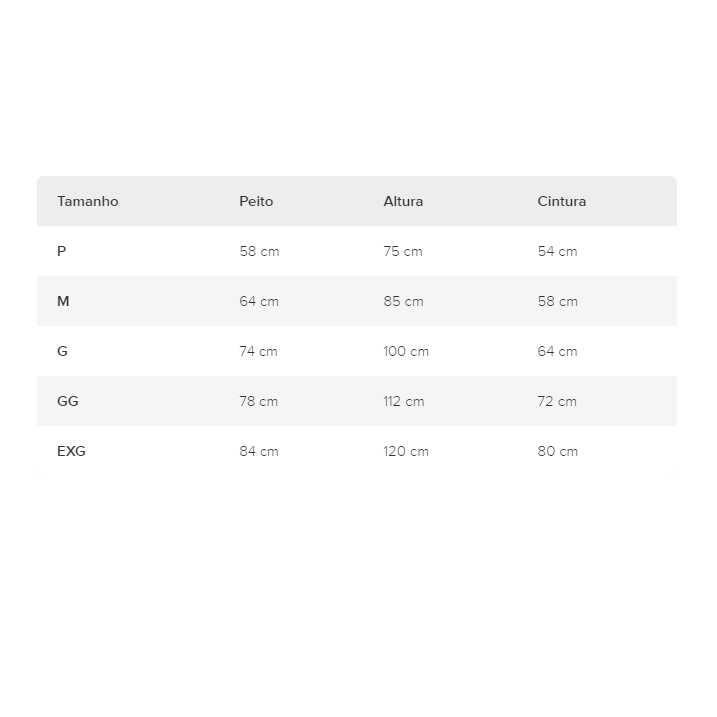Select the P size row label
Screen dimensions: 717x717
point(61,251)
